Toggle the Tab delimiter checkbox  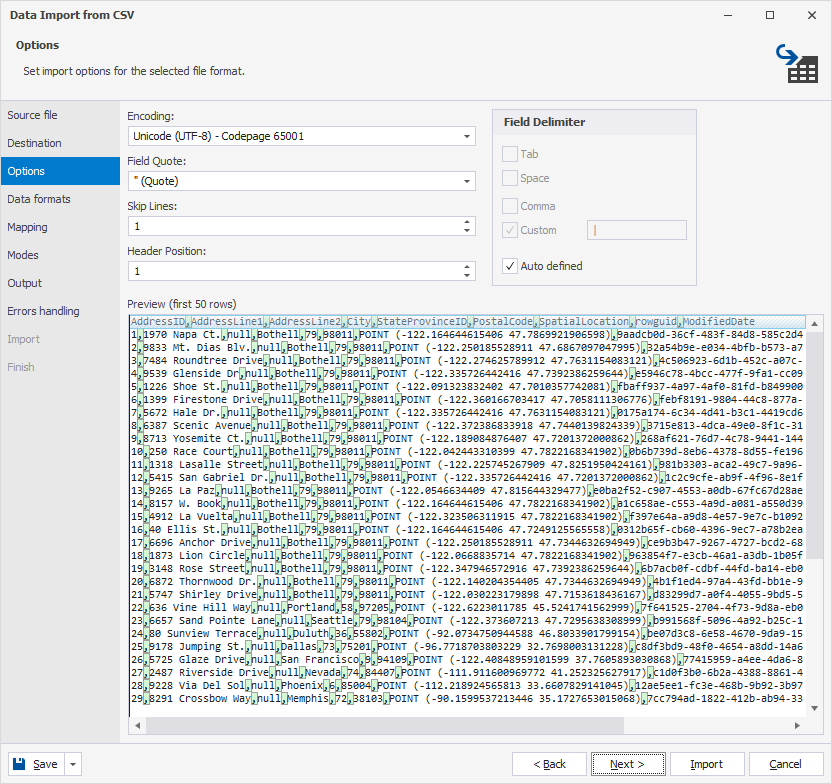pyautogui.click(x=509, y=154)
